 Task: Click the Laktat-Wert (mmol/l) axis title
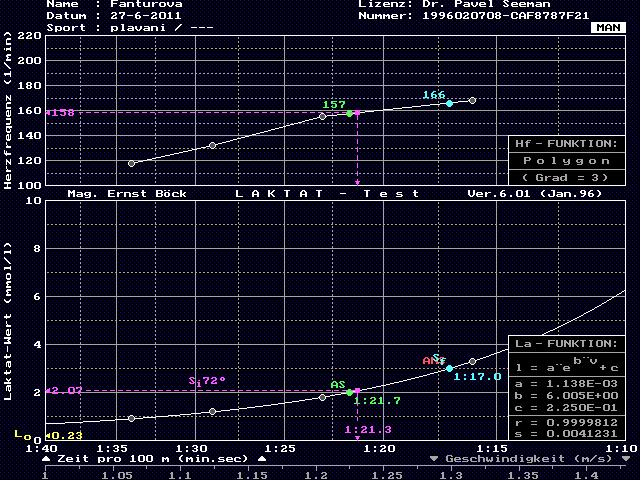[x=8, y=321]
